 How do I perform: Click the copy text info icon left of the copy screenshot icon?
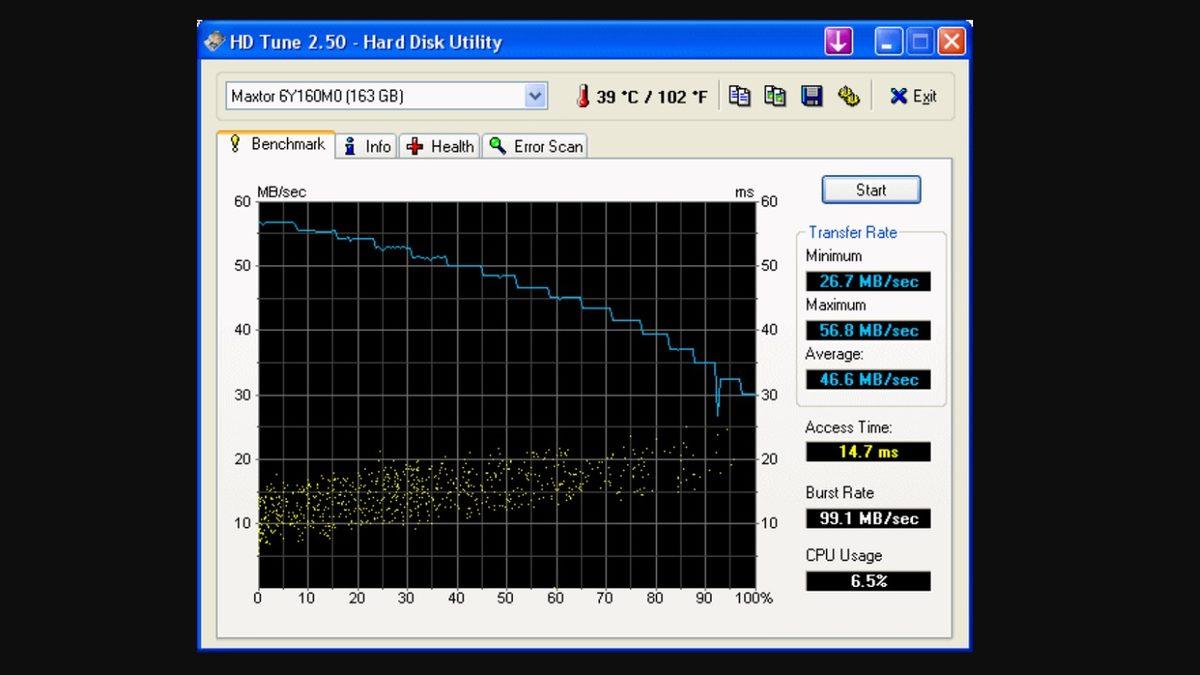coord(739,96)
